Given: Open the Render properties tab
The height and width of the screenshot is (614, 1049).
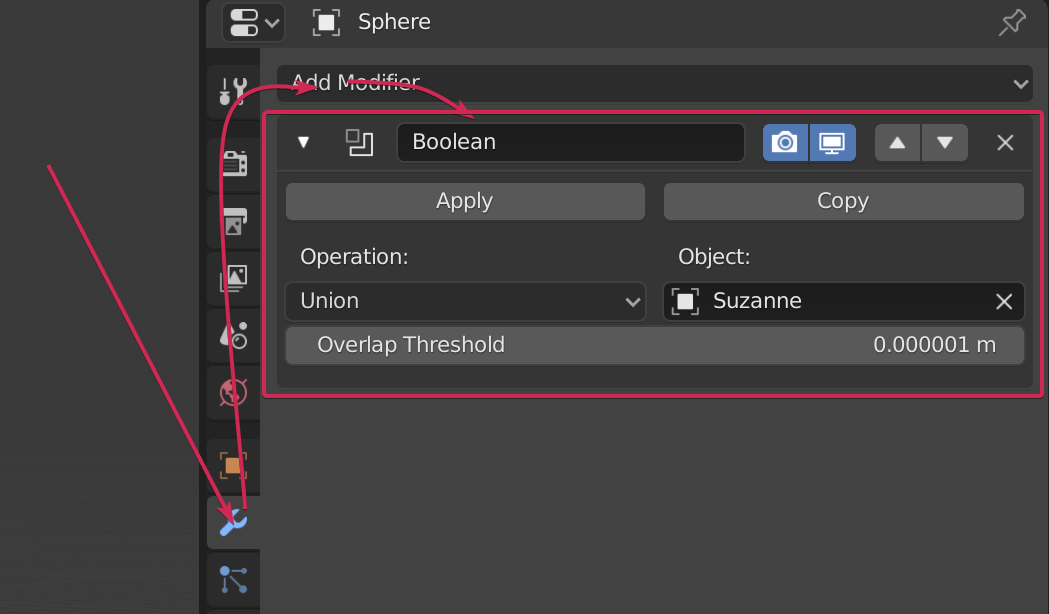Looking at the screenshot, I should pos(232,163).
